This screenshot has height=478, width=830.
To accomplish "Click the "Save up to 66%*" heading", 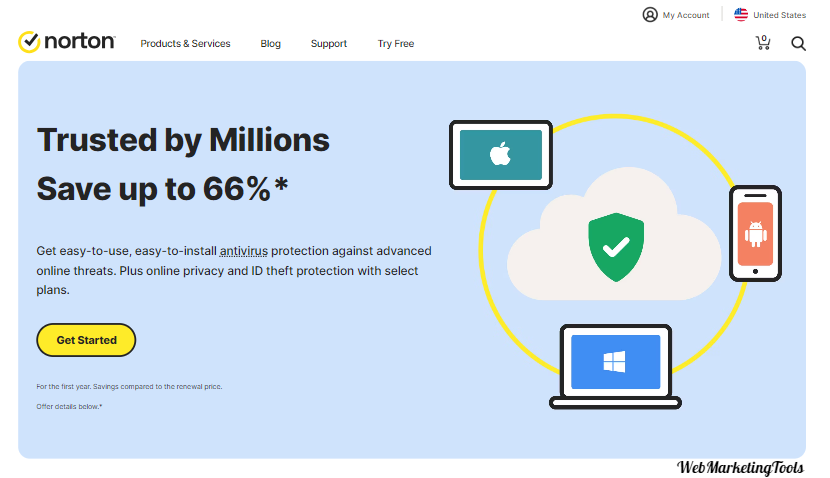I will (x=163, y=189).
